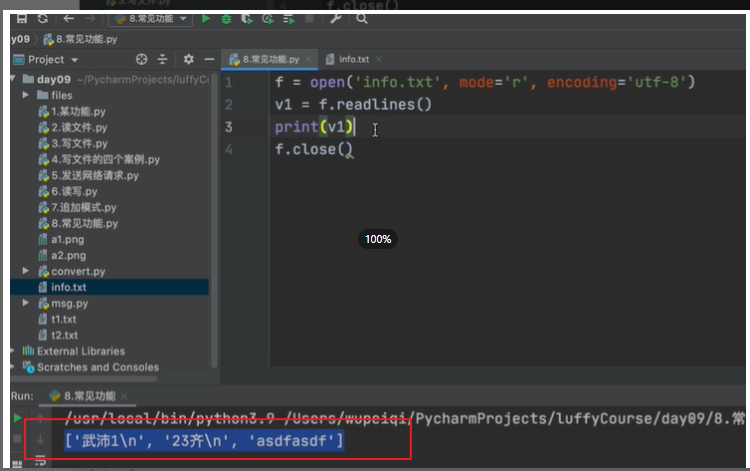
Task: Navigate forward with the right arrow
Action: [x=90, y=19]
